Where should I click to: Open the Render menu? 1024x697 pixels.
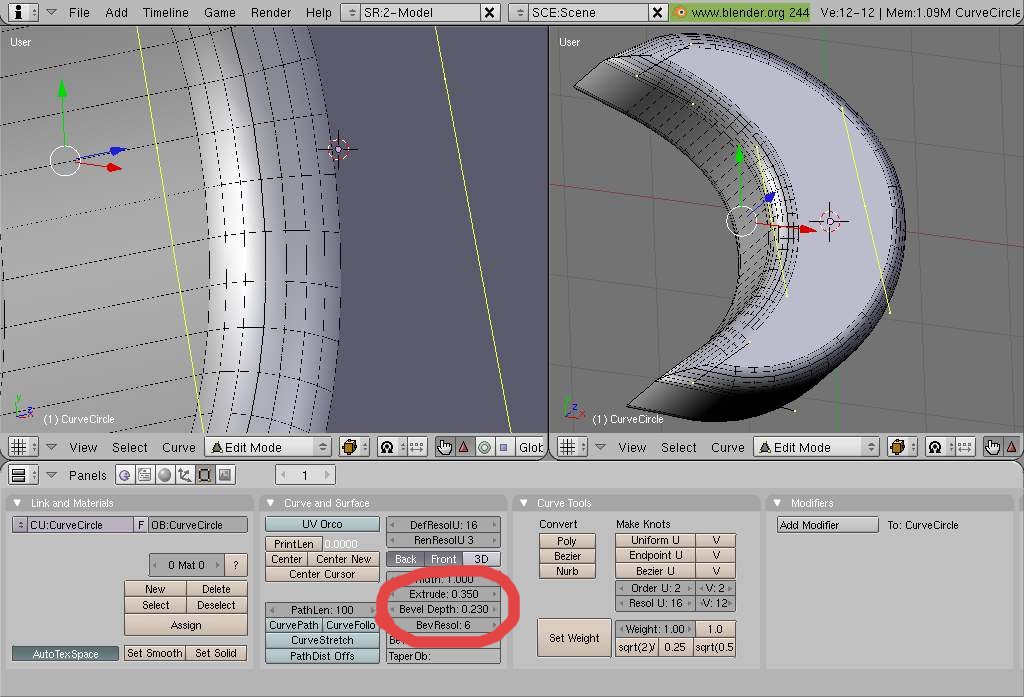(x=272, y=12)
